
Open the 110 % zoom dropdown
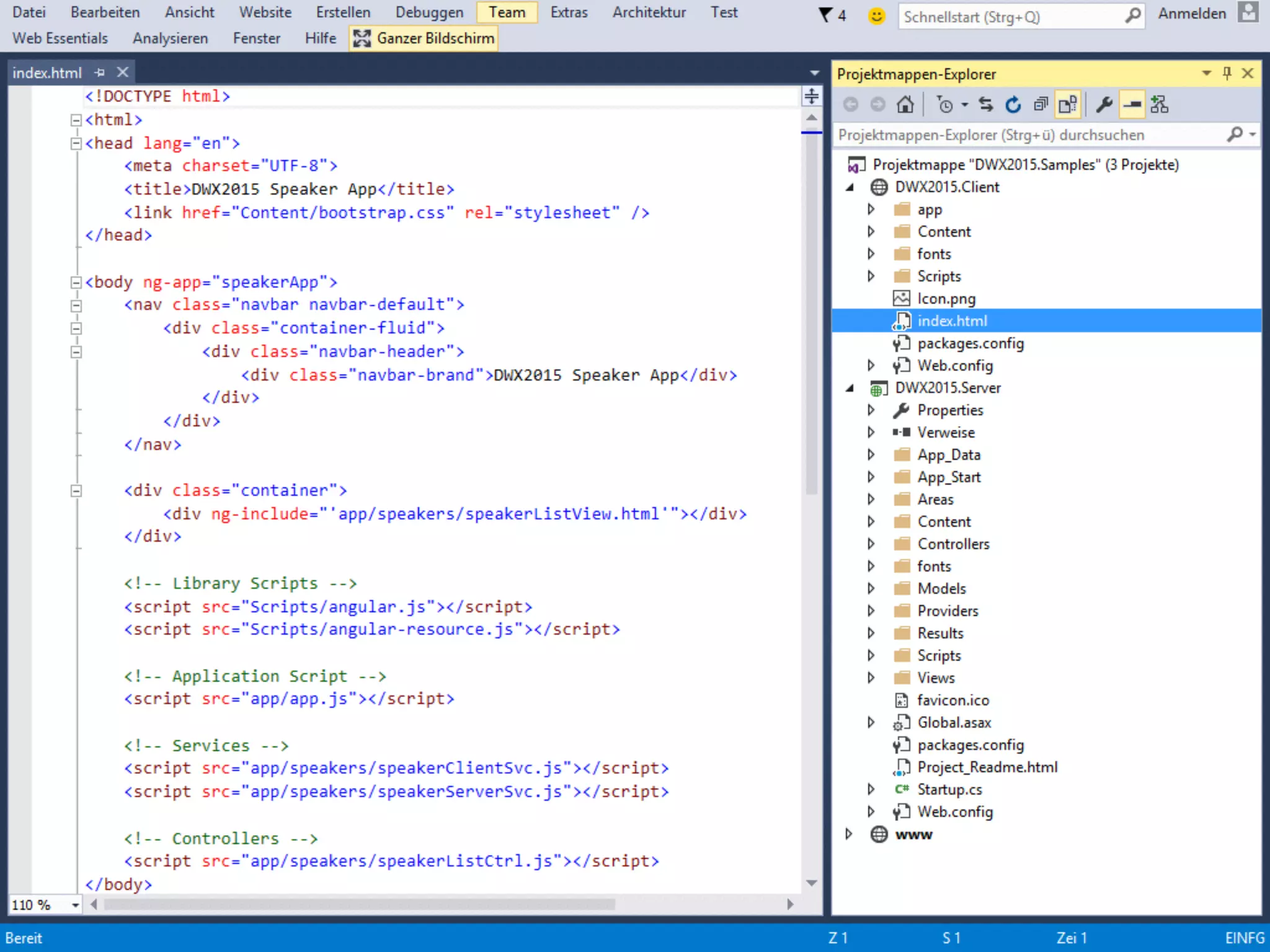coord(75,905)
